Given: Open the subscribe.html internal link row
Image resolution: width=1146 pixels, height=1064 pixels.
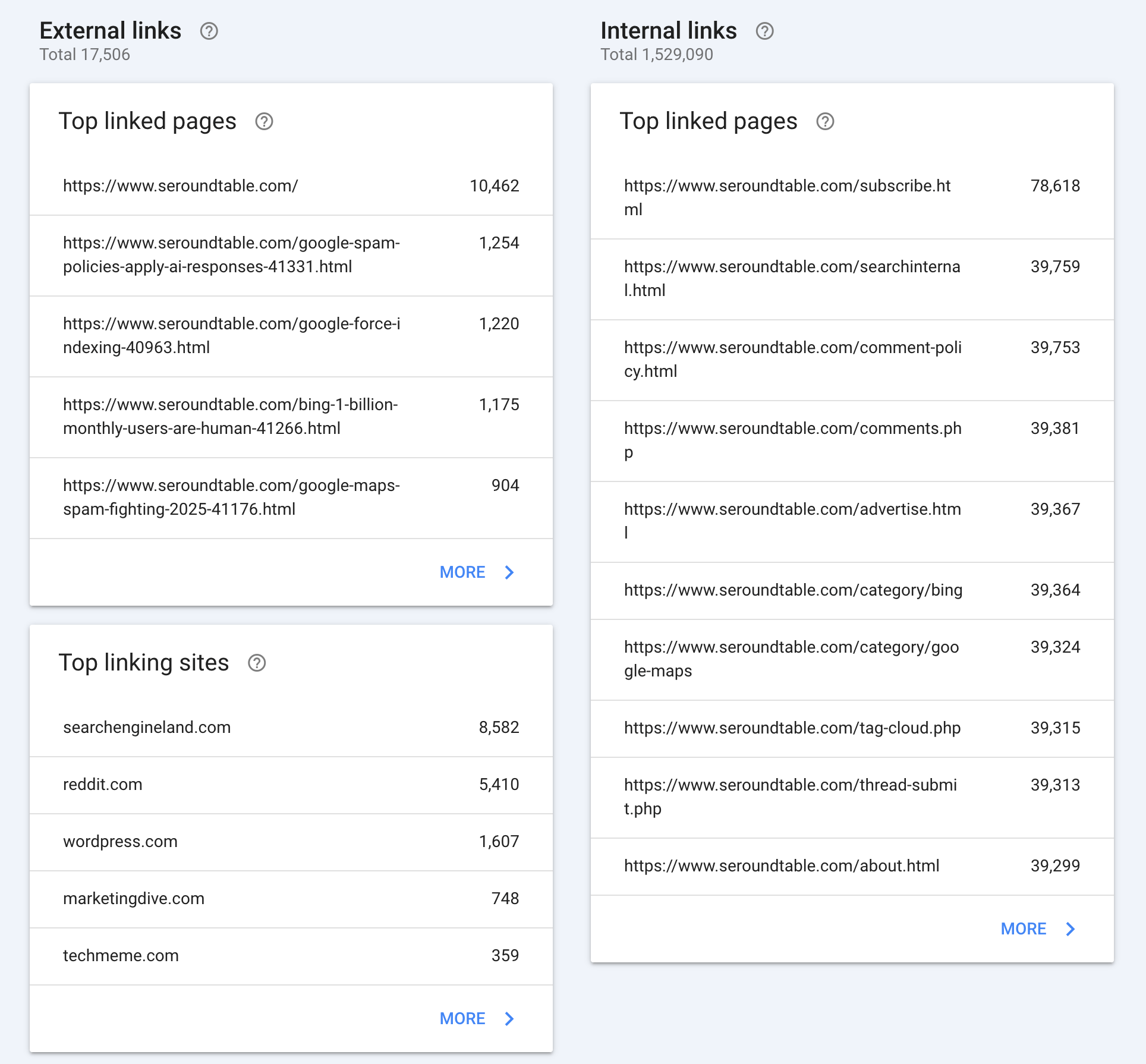Looking at the screenshot, I should click(852, 198).
